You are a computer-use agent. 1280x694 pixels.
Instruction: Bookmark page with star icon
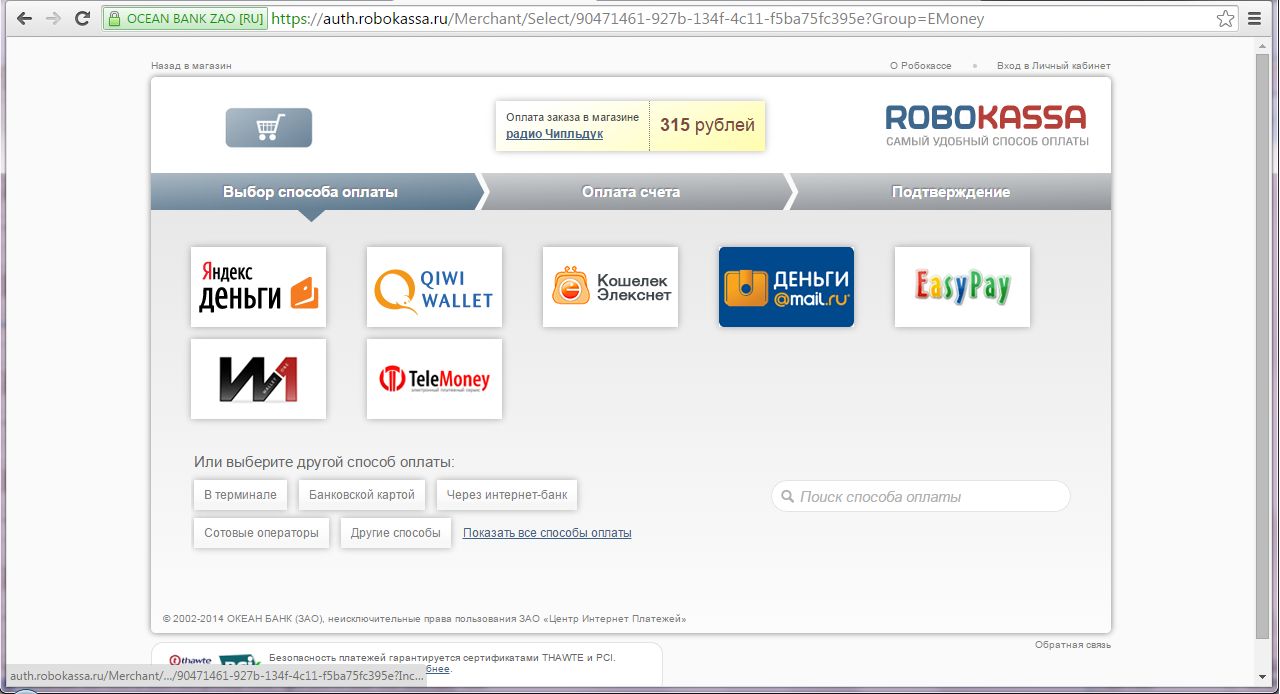pos(1225,18)
